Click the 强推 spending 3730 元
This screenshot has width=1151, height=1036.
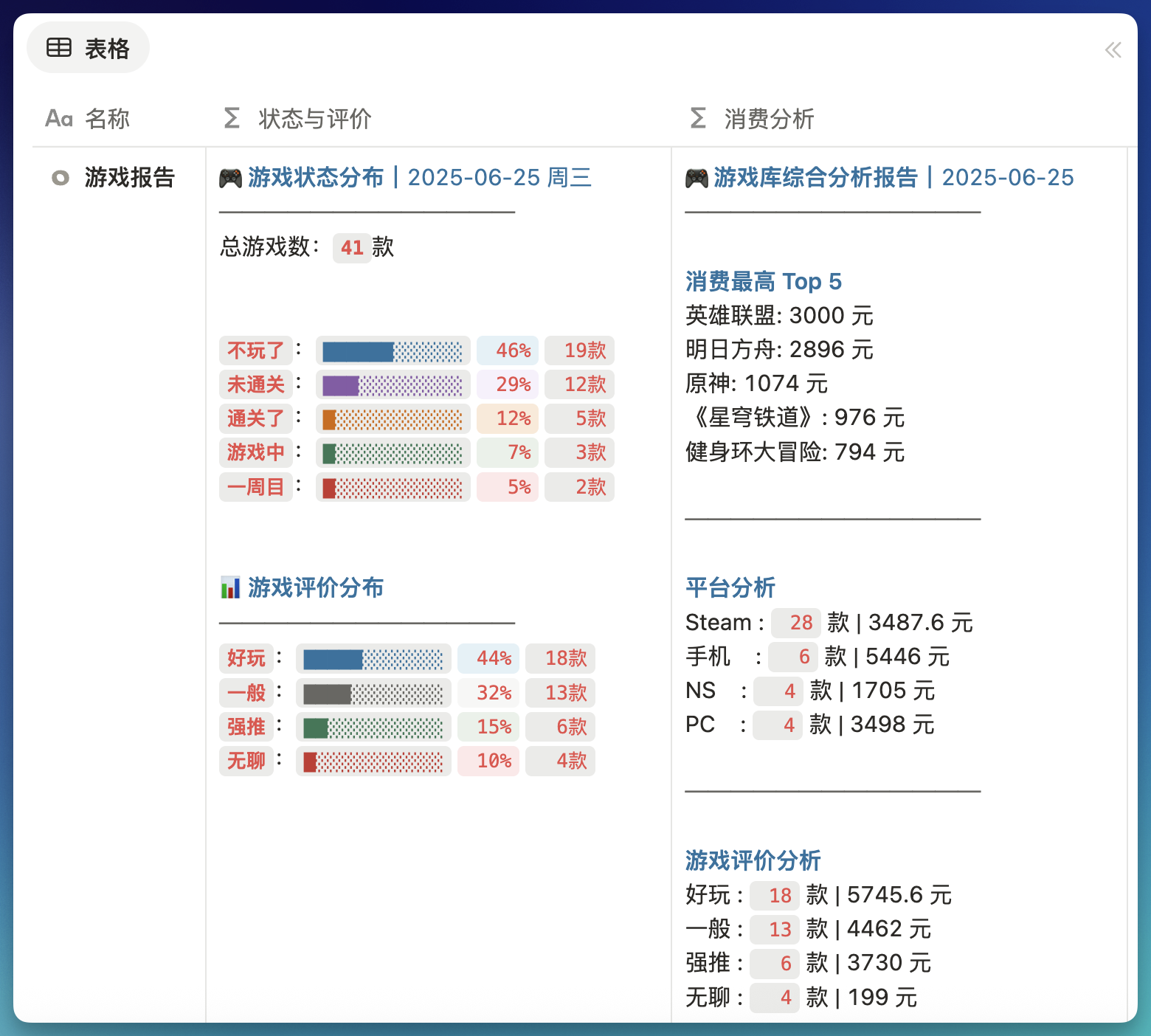pyautogui.click(x=889, y=963)
